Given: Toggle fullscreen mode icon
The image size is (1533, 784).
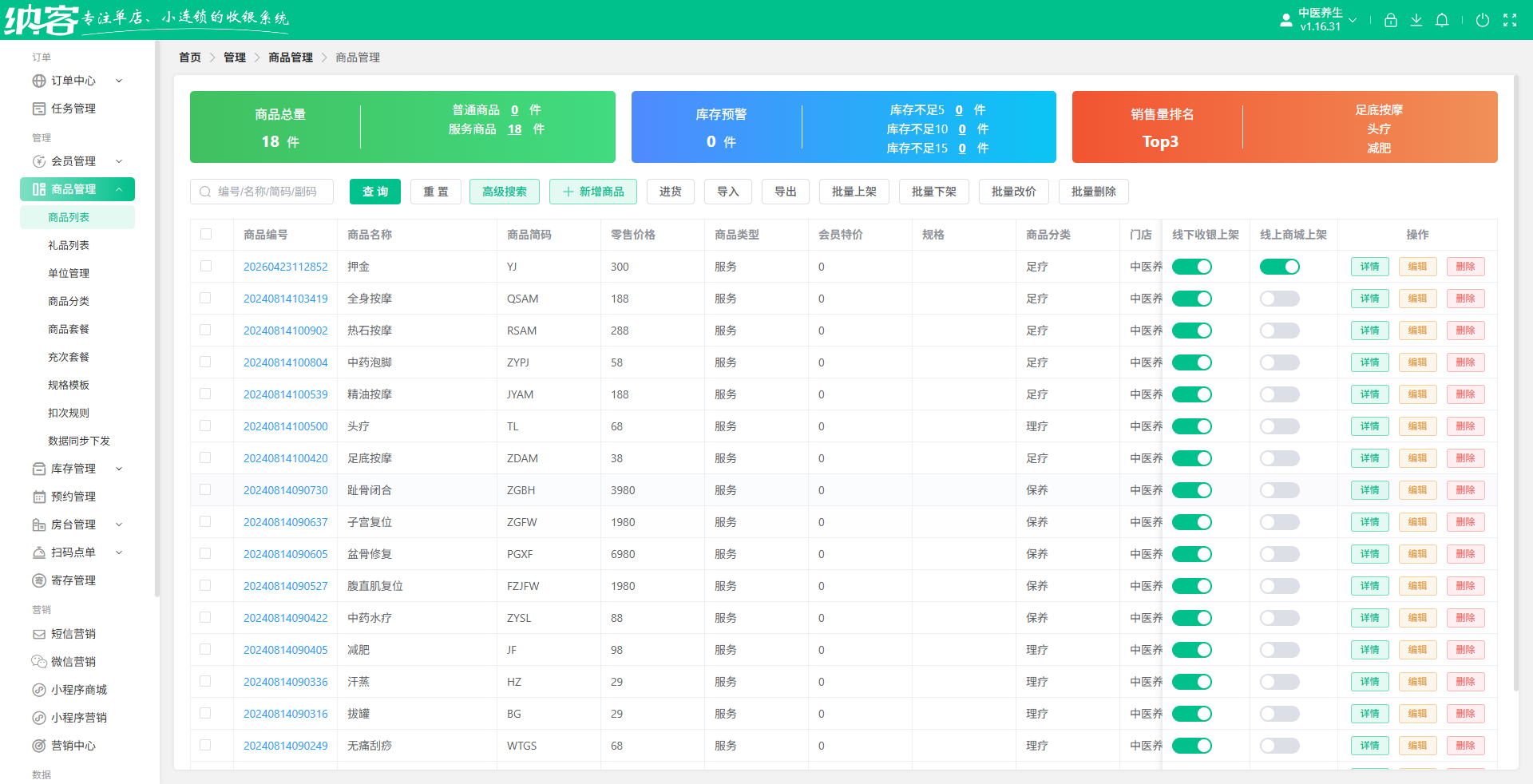Looking at the screenshot, I should click(x=1509, y=21).
